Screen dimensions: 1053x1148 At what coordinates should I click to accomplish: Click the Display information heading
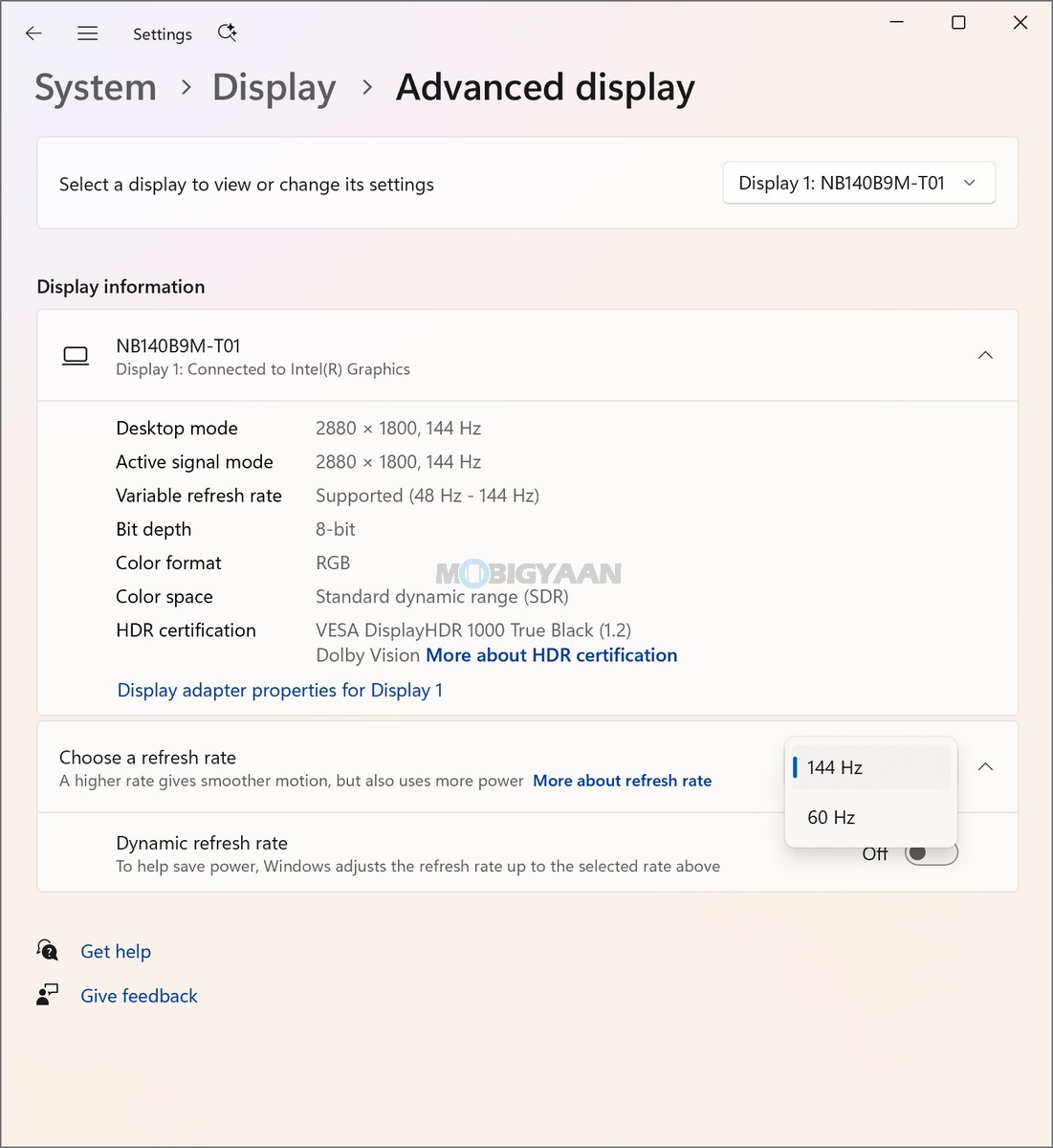[x=121, y=286]
